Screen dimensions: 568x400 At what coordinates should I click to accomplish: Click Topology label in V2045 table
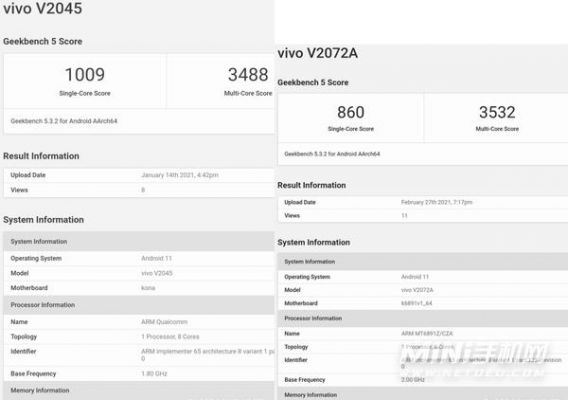[24, 337]
